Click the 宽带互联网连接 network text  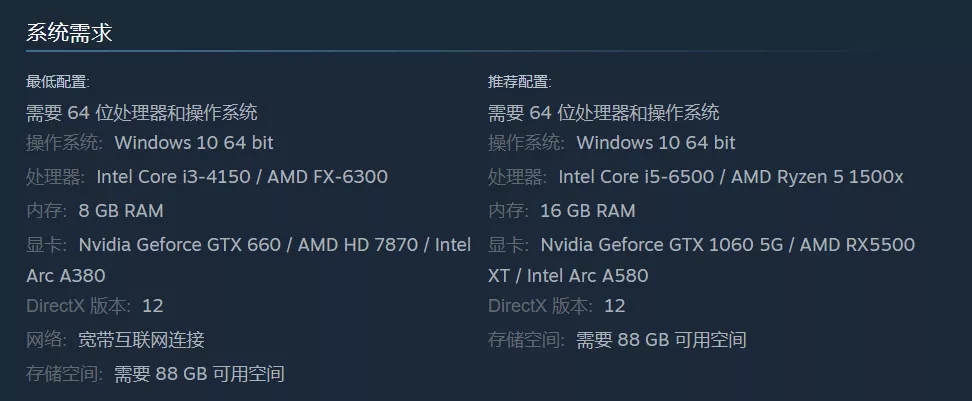click(x=141, y=340)
